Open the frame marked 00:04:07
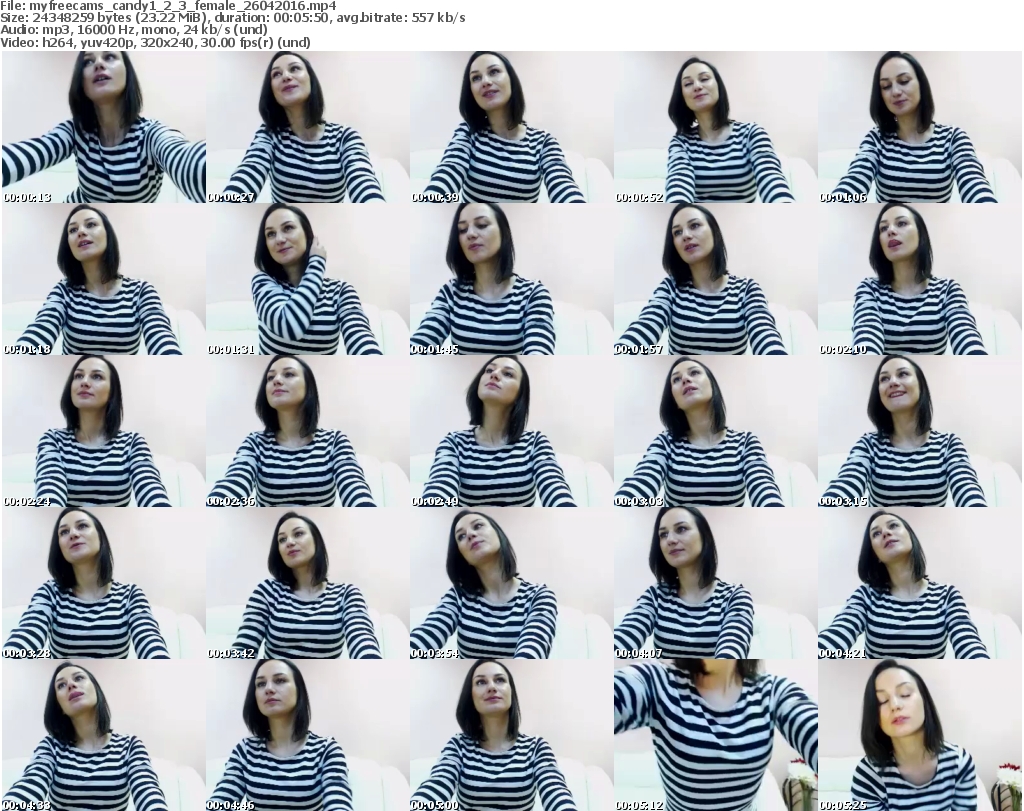This screenshot has height=811, width=1024. tap(716, 583)
